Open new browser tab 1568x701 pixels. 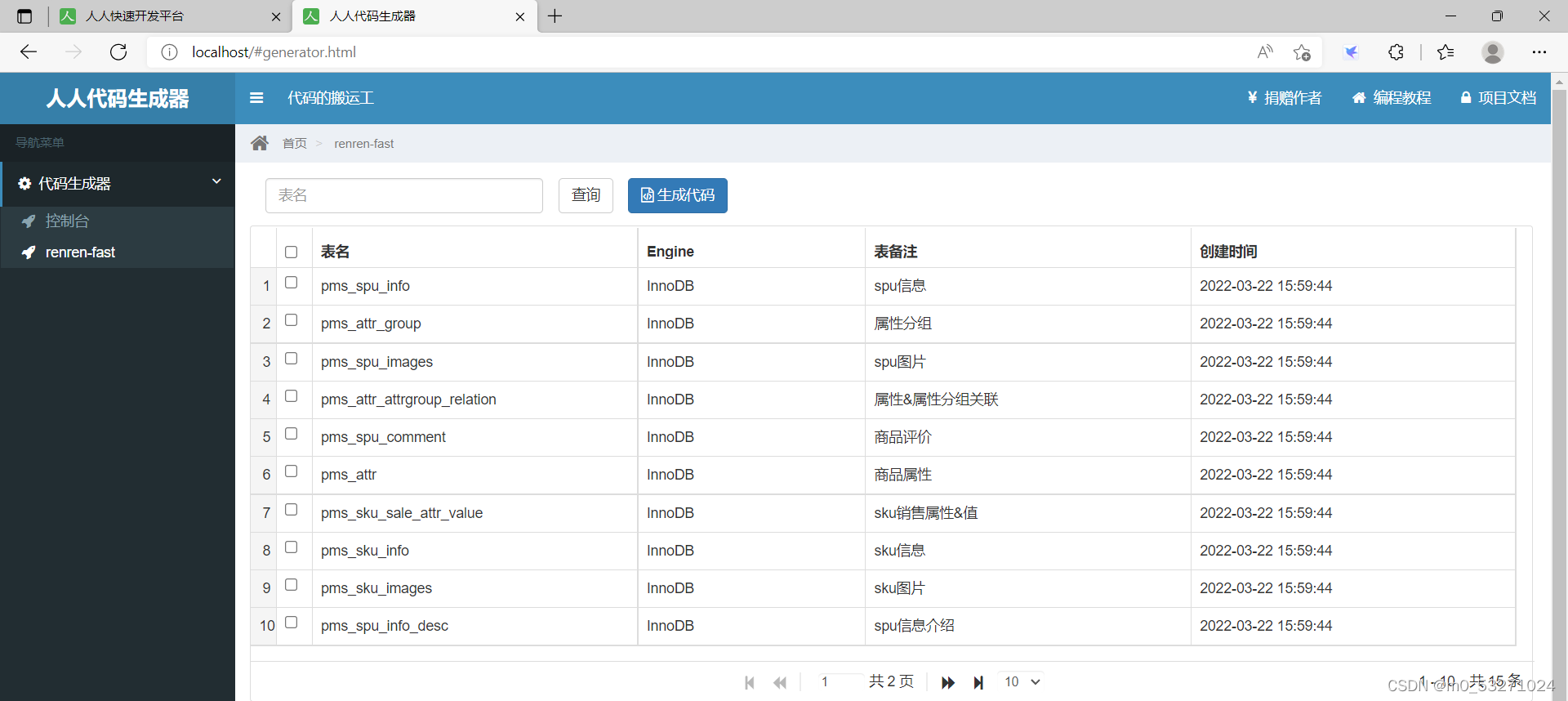tap(555, 16)
